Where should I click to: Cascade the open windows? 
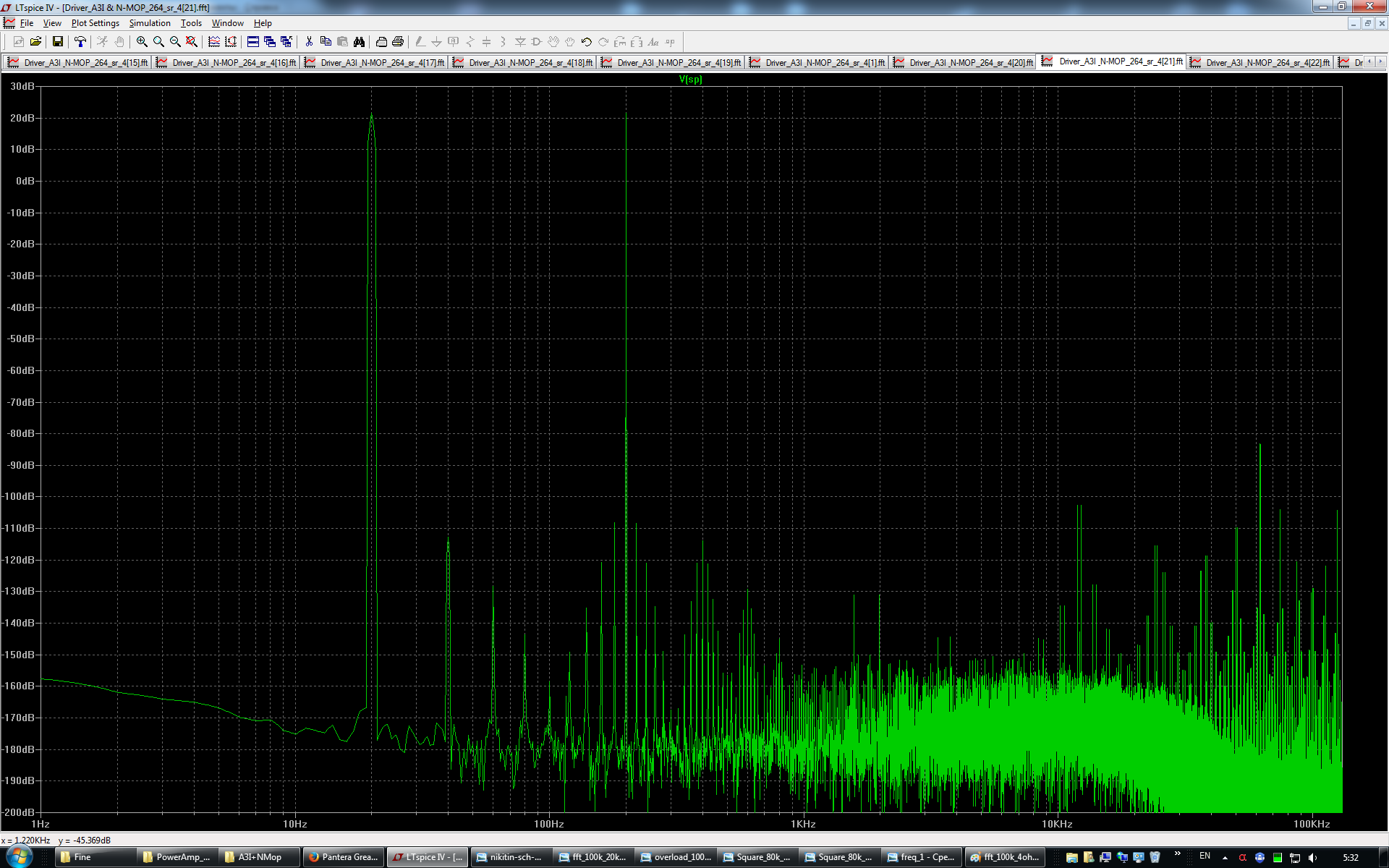click(x=270, y=42)
